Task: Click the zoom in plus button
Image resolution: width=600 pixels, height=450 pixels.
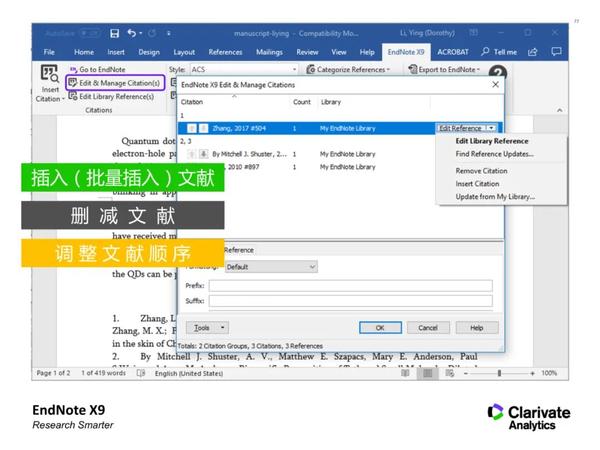Action: pyautogui.click(x=532, y=373)
